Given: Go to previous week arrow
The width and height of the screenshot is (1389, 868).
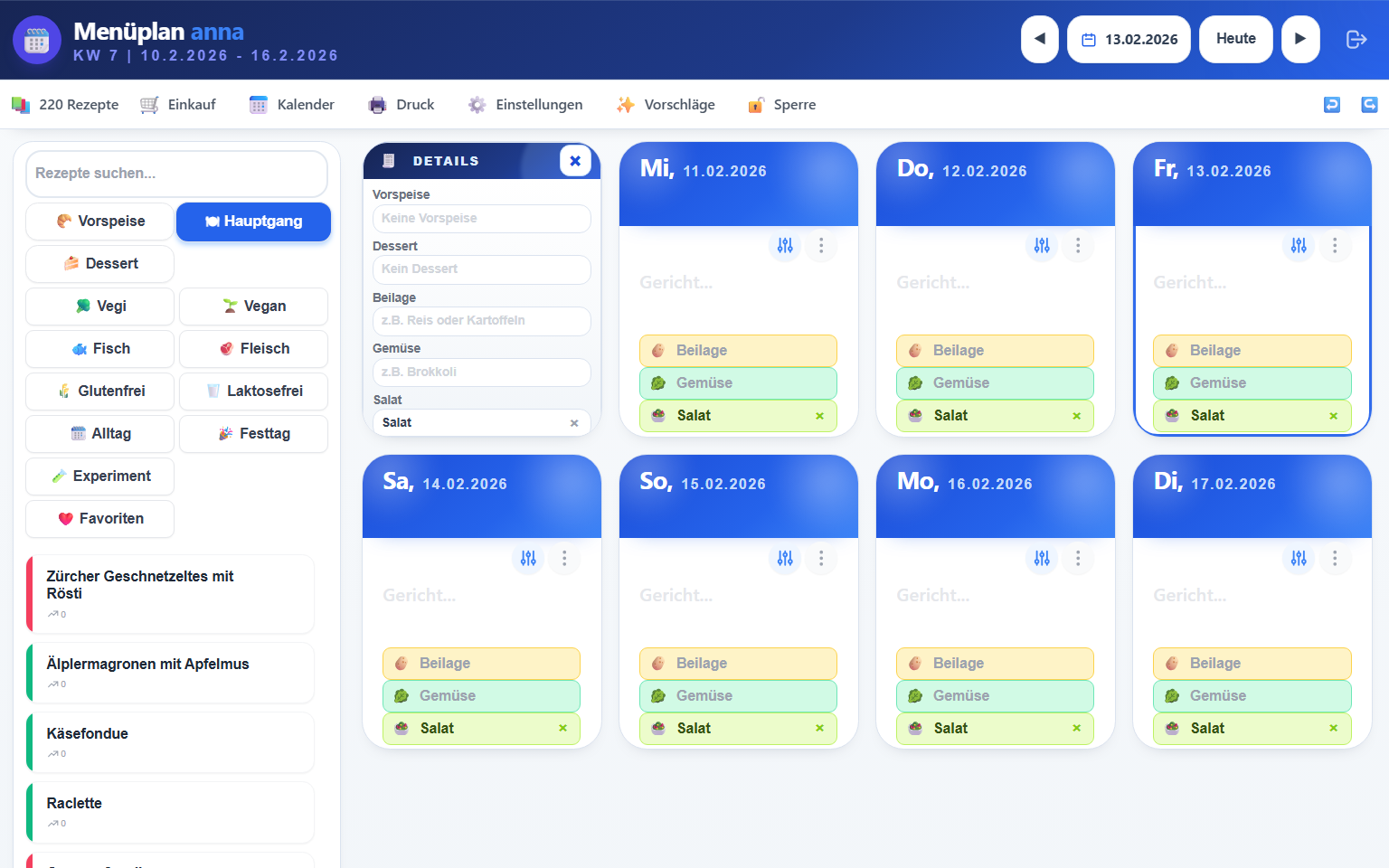Looking at the screenshot, I should [1040, 39].
